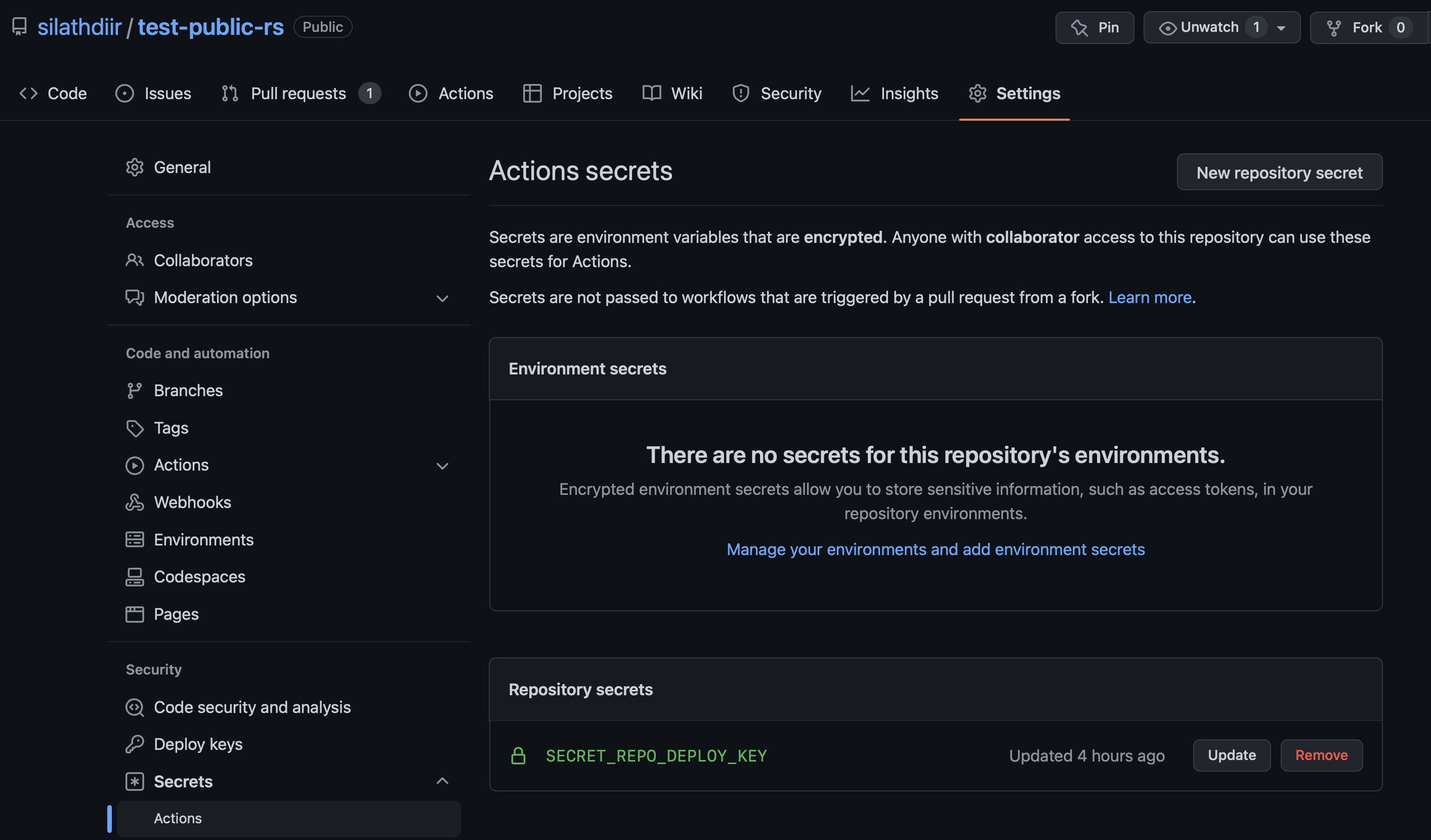Click the lock icon beside SECRET_REPO_DEPLOY_KEY
Screen dimensions: 1431x840
click(518, 755)
